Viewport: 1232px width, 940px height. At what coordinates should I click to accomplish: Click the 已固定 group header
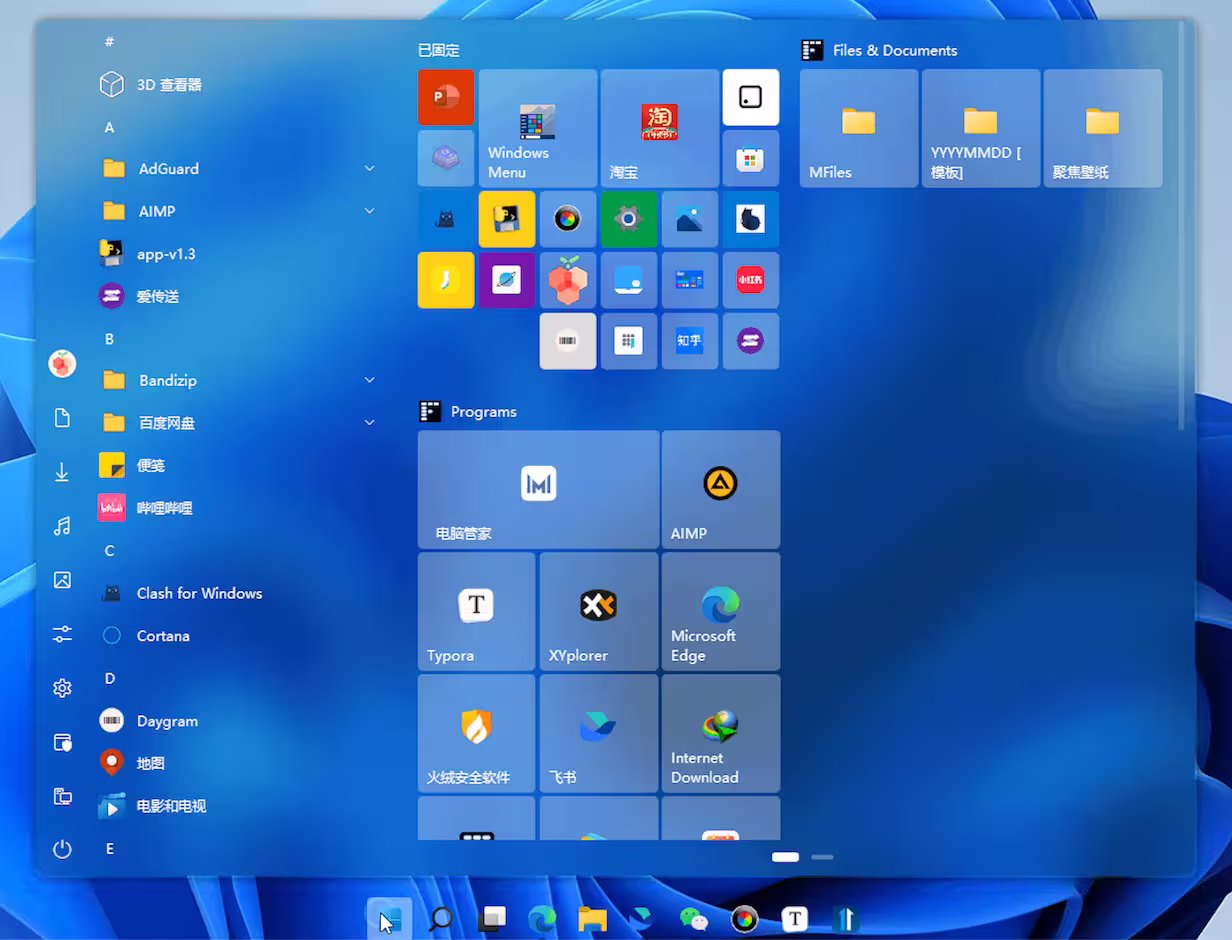pyautogui.click(x=439, y=50)
